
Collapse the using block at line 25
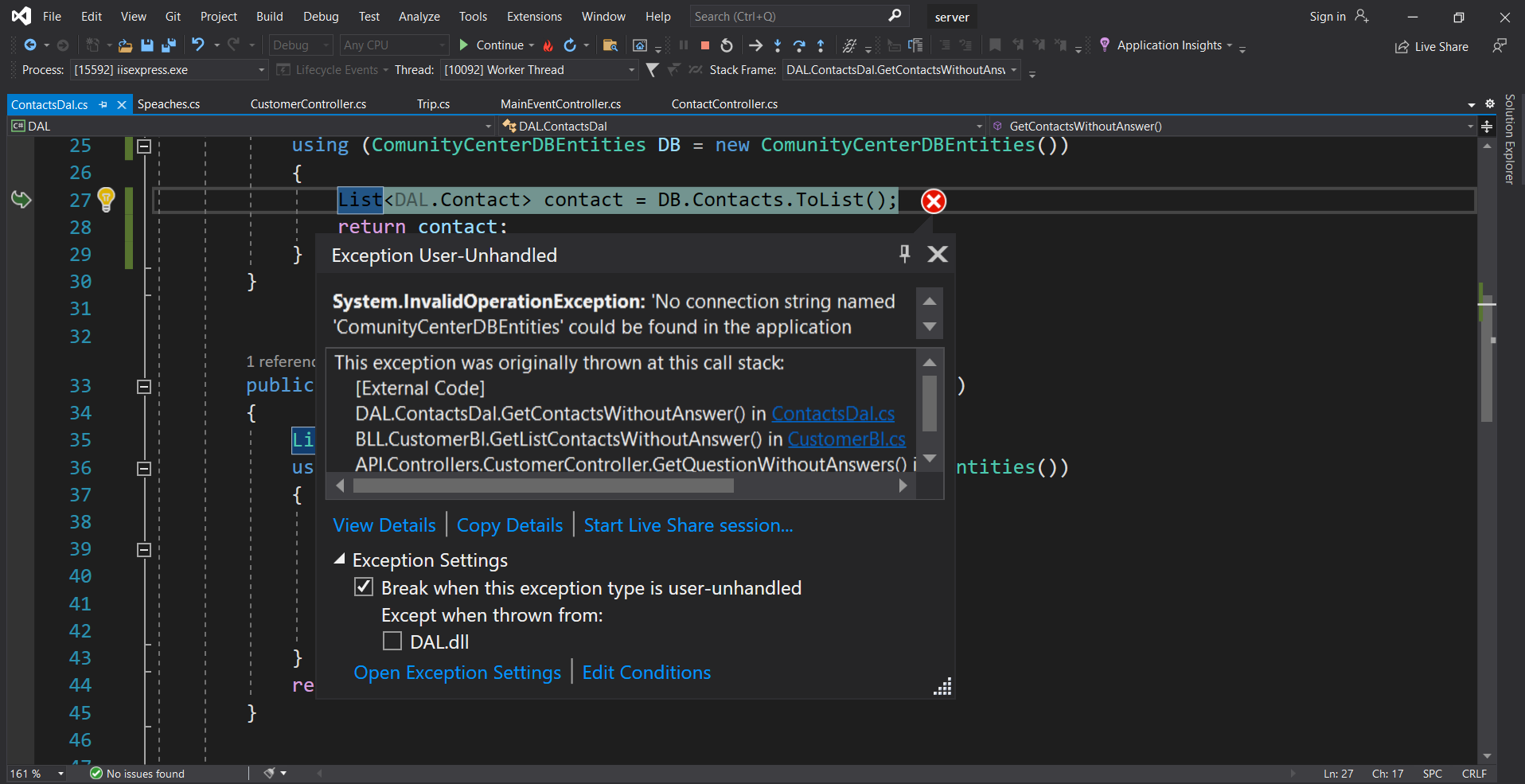click(144, 146)
